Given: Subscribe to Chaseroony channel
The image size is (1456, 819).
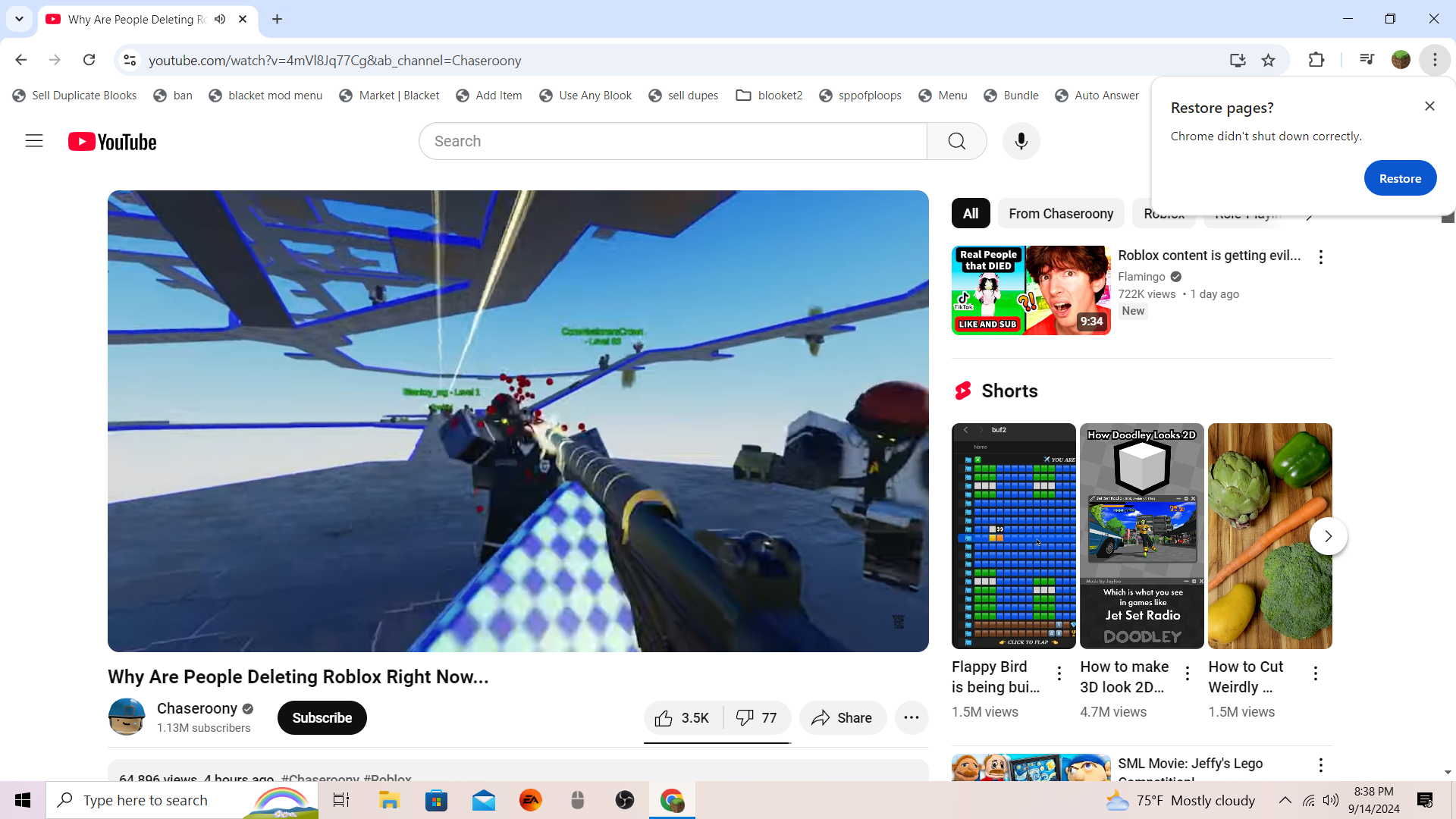Looking at the screenshot, I should point(322,718).
